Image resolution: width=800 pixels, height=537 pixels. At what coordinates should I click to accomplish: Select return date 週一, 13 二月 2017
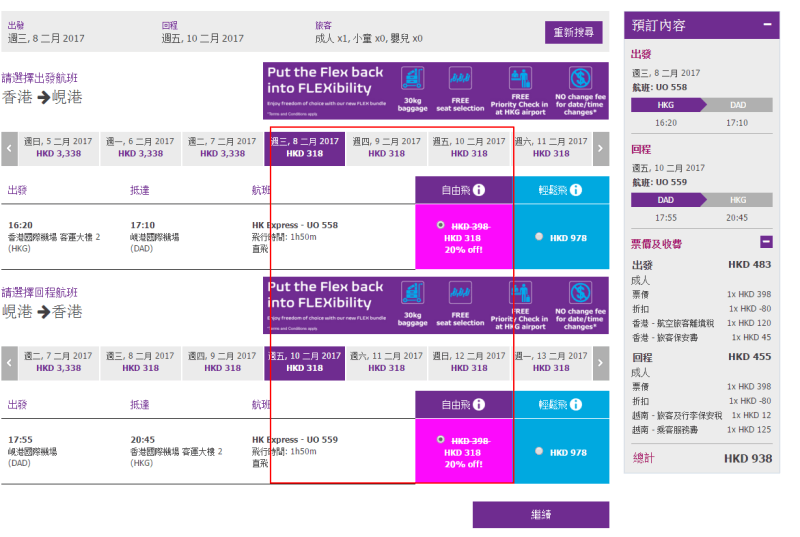click(x=551, y=363)
